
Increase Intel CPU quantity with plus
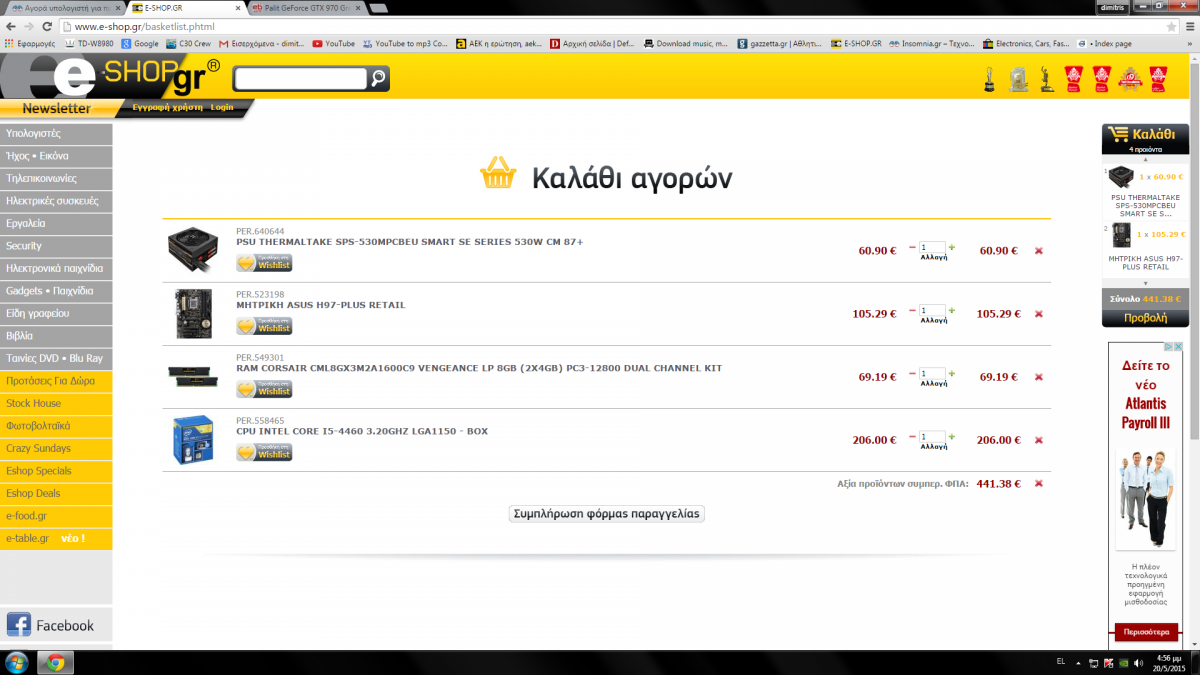[x=951, y=436]
